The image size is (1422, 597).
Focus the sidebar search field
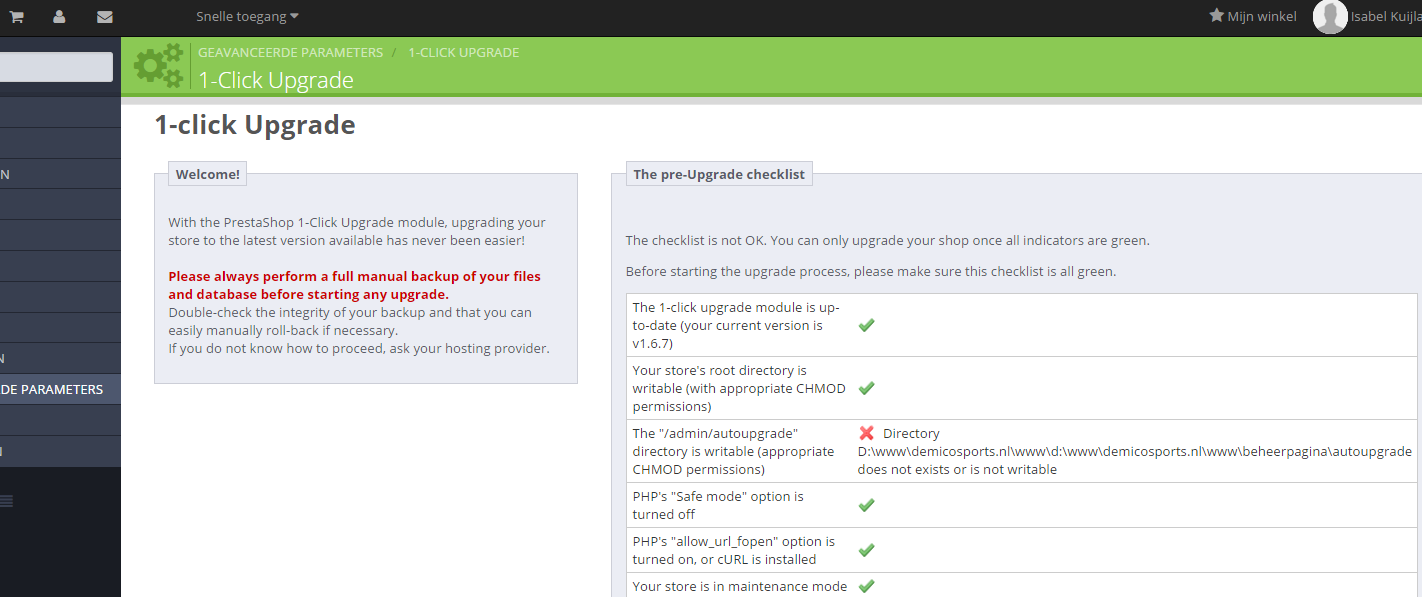(56, 67)
